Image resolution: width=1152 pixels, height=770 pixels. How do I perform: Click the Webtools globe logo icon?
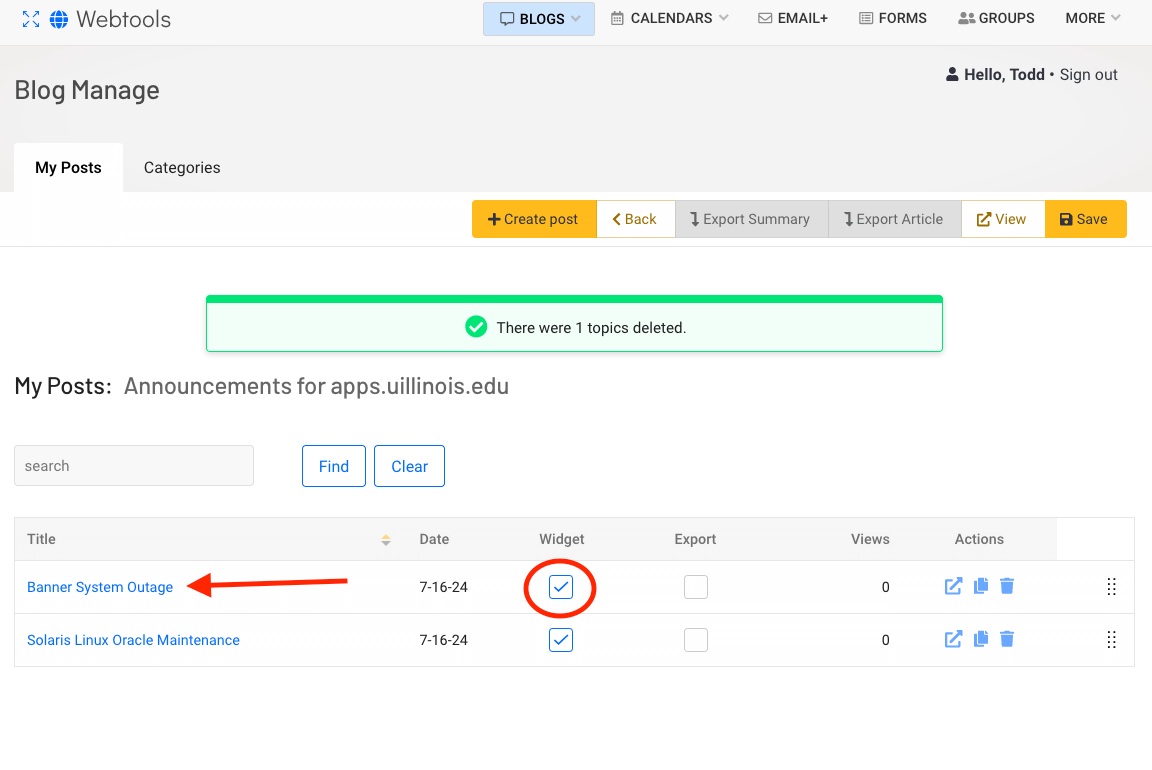59,19
